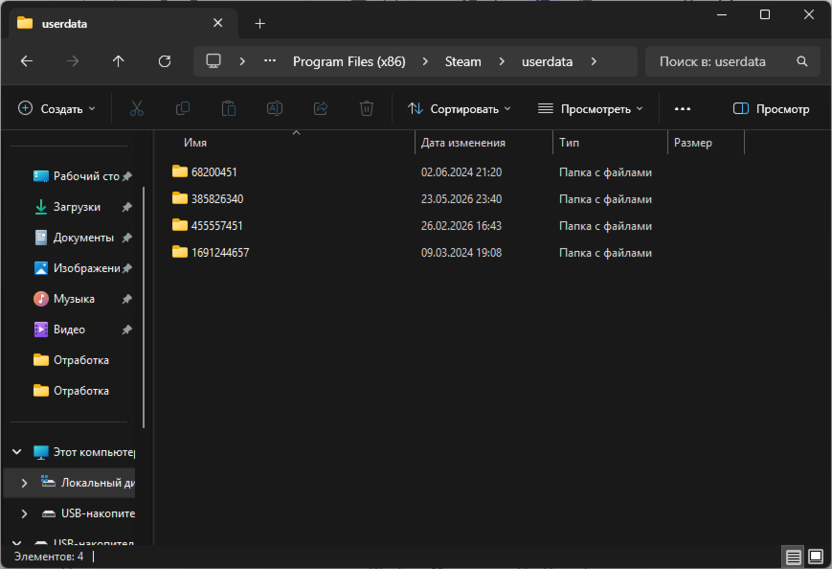This screenshot has height=569, width=832.
Task: Select date 23.05.2026 23:40 cell
Action: click(x=461, y=199)
